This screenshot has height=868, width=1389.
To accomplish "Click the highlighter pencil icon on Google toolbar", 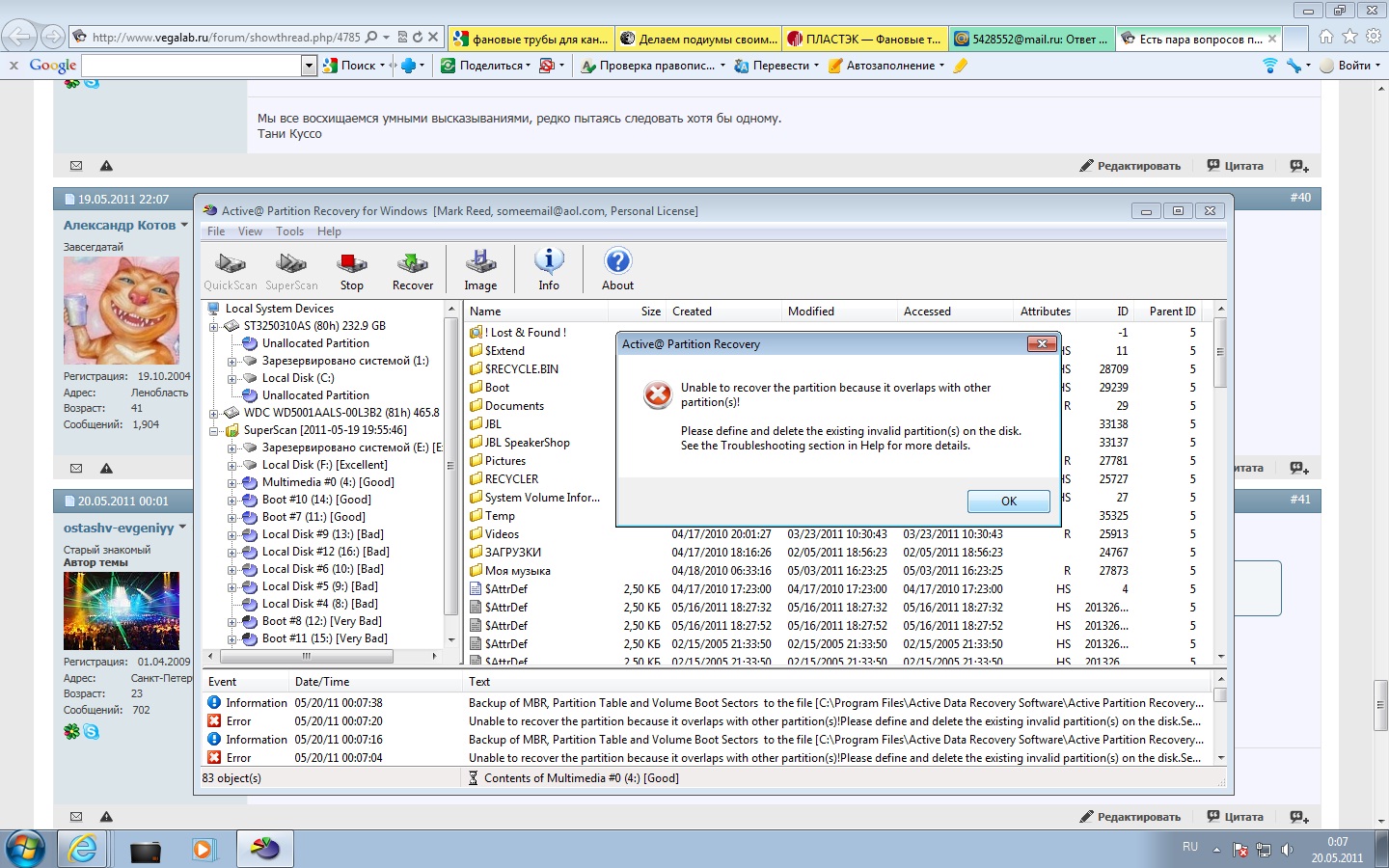I will 960,66.
